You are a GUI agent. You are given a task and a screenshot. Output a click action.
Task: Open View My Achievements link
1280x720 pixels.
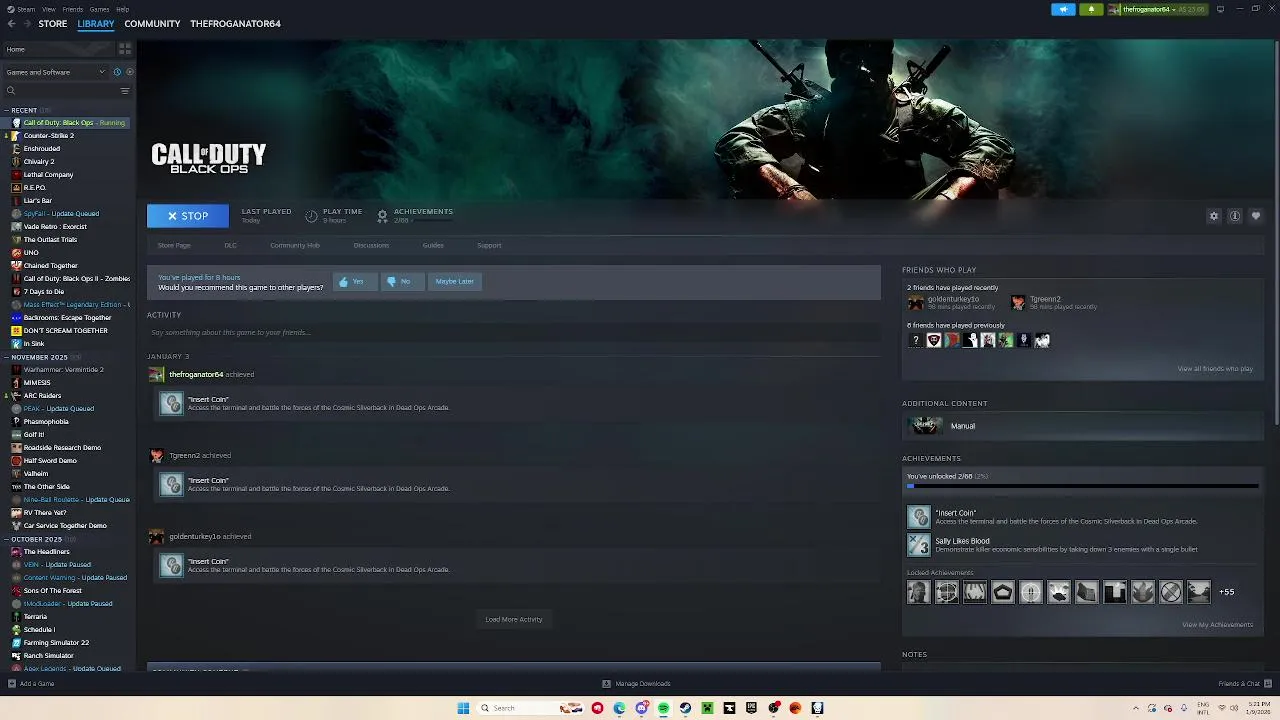[x=1217, y=625]
